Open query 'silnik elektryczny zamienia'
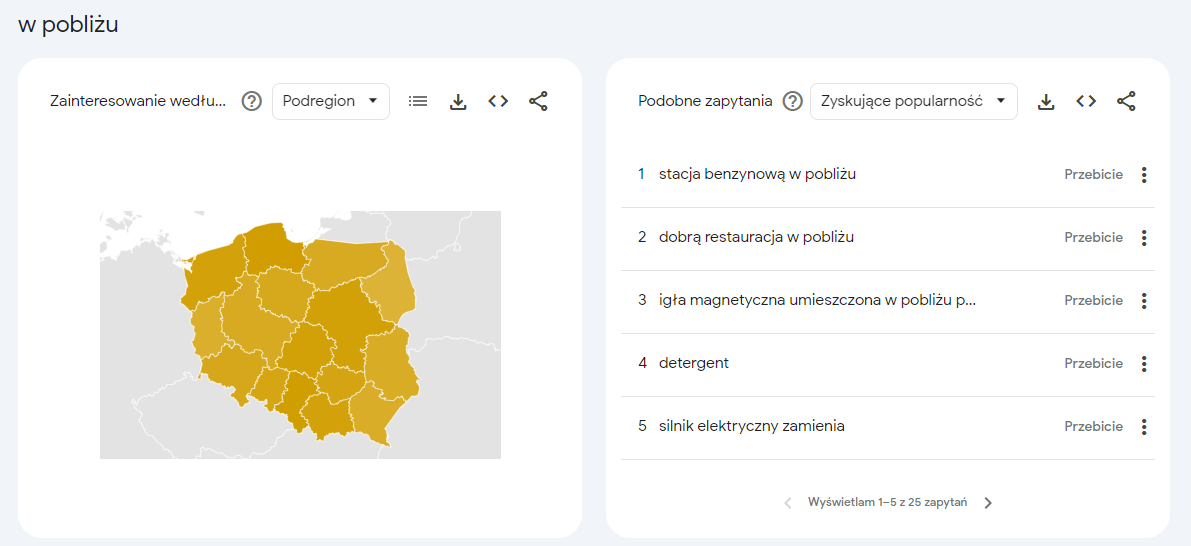Screen dimensions: 1191x546 (752, 427)
